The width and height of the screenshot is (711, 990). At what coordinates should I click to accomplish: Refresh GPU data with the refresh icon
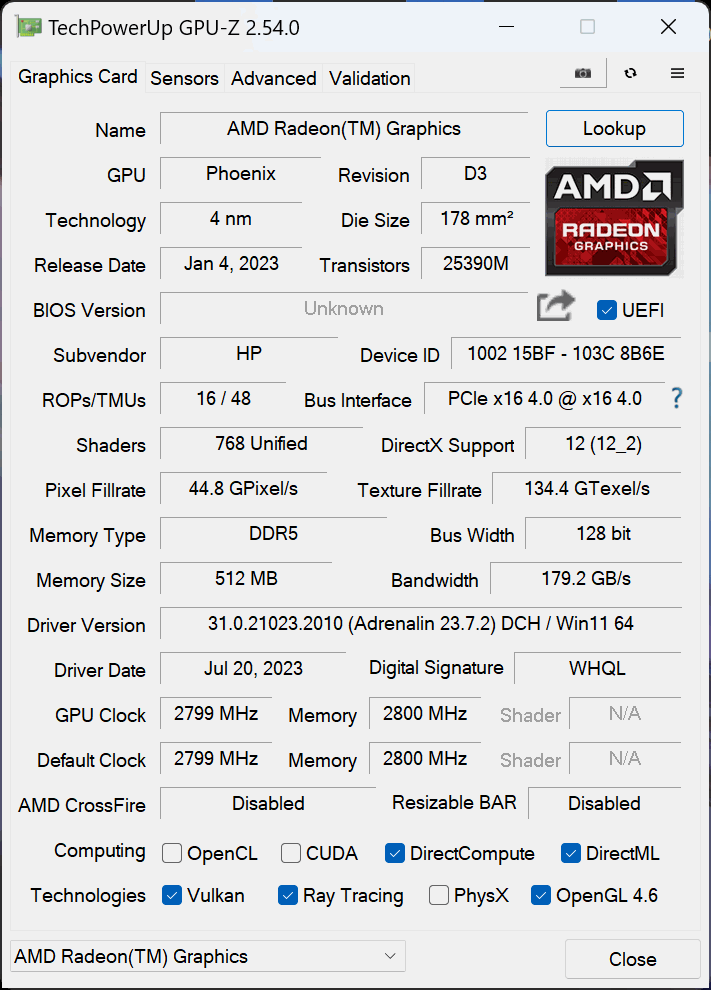pos(631,73)
